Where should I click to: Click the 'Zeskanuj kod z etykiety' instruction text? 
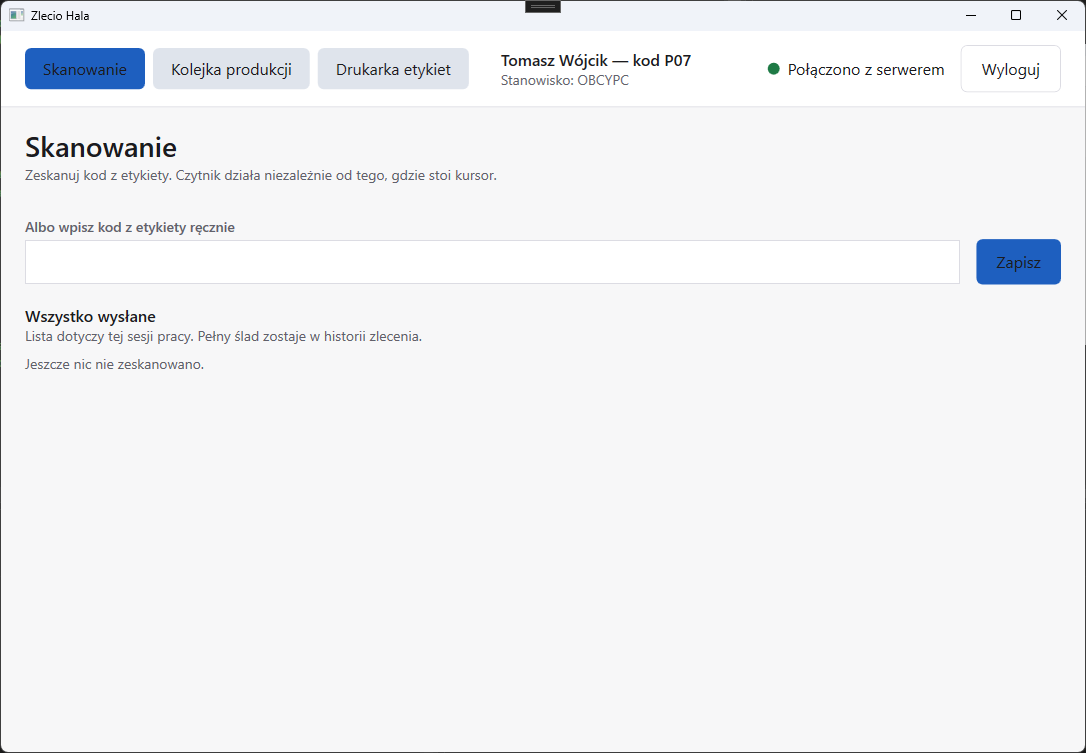point(260,176)
